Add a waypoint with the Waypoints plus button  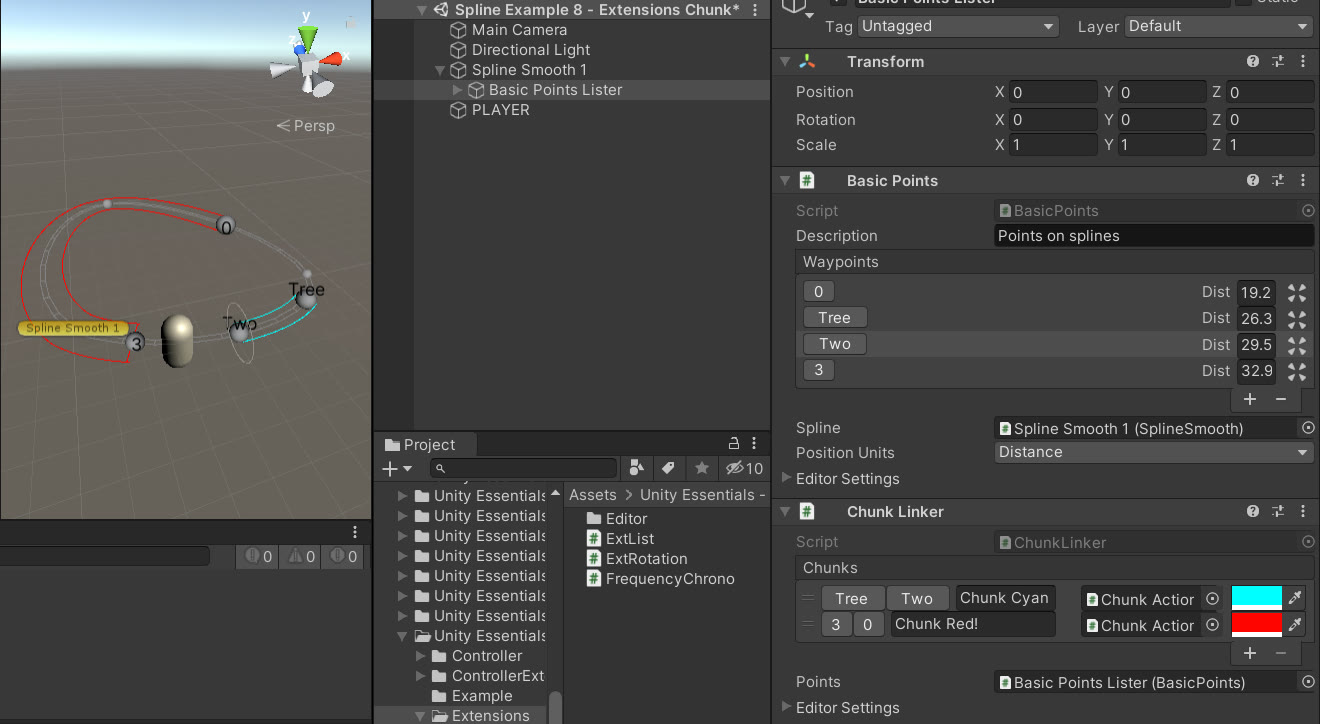coord(1250,399)
